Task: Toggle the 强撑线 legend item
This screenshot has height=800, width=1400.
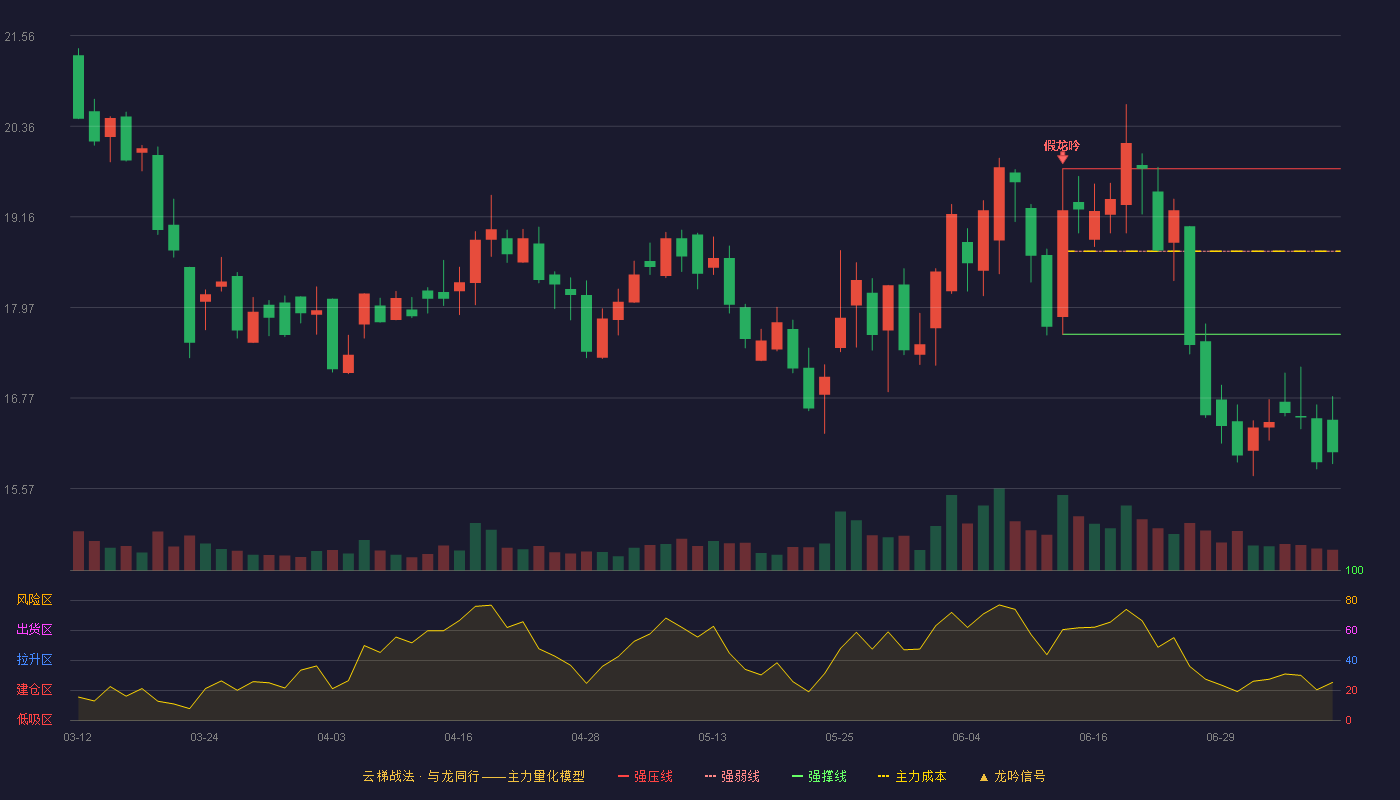Action: point(819,776)
